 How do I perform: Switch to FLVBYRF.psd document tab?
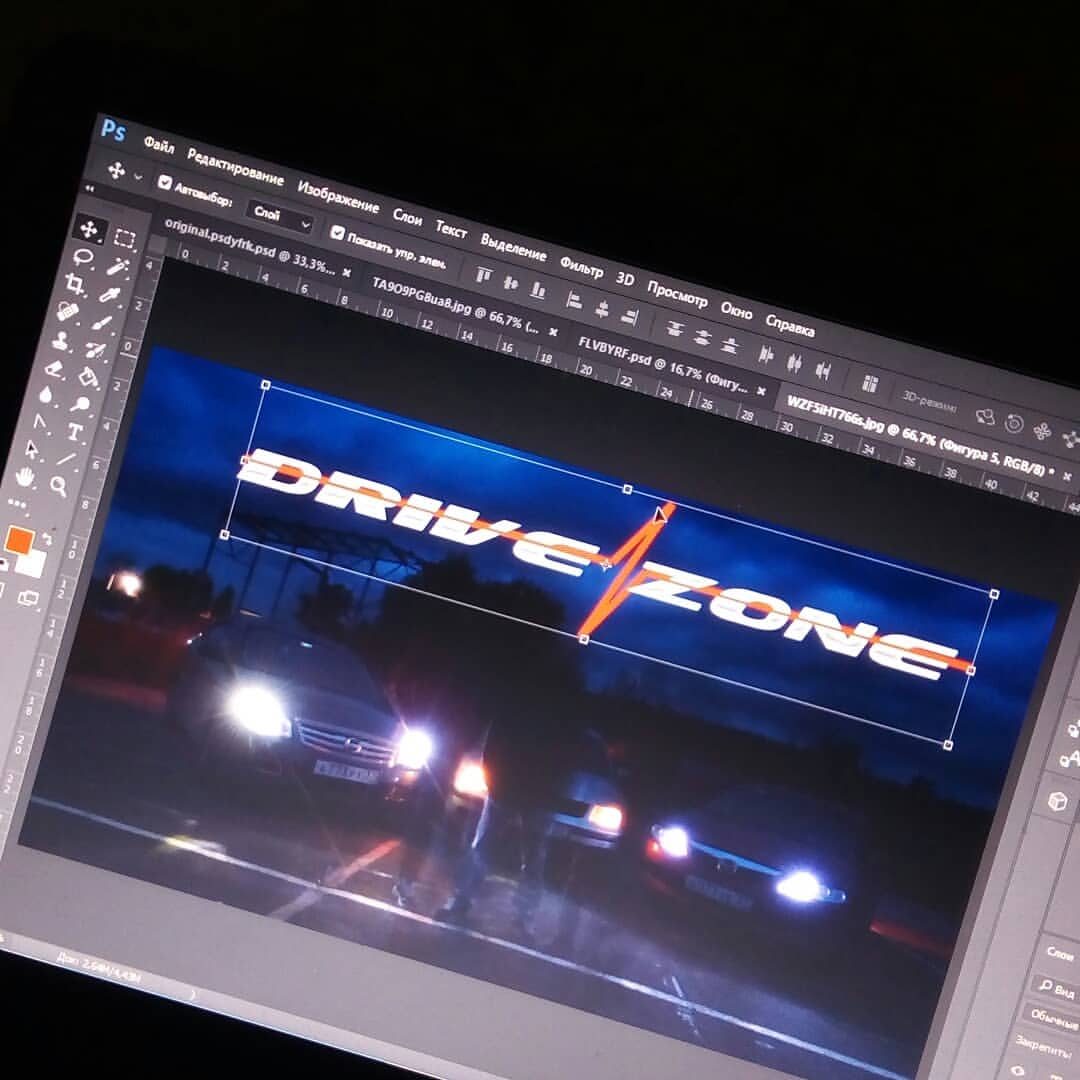coord(663,366)
